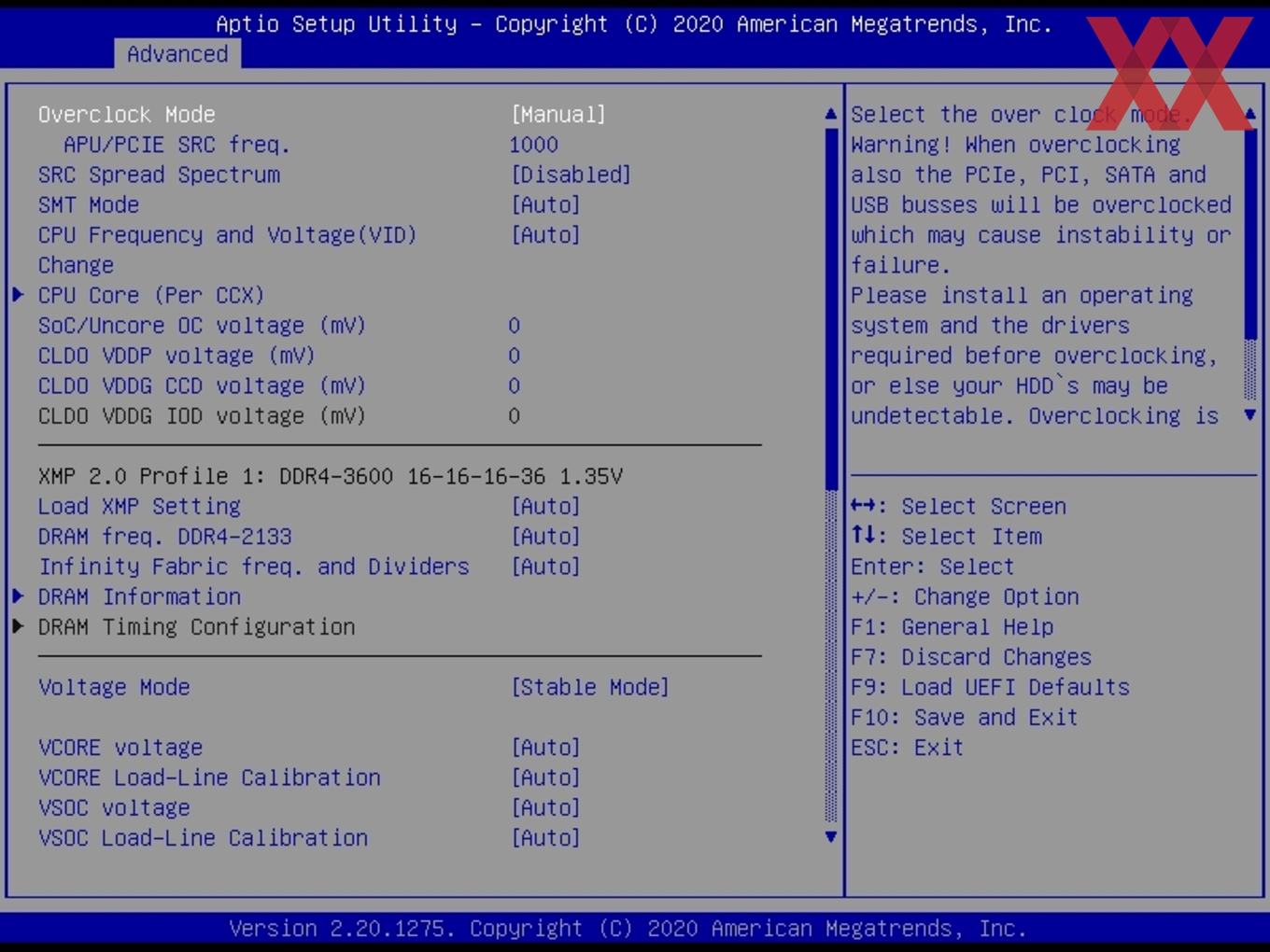Click F9: Load UEFI Defaults hint
The image size is (1270, 952).
991,687
